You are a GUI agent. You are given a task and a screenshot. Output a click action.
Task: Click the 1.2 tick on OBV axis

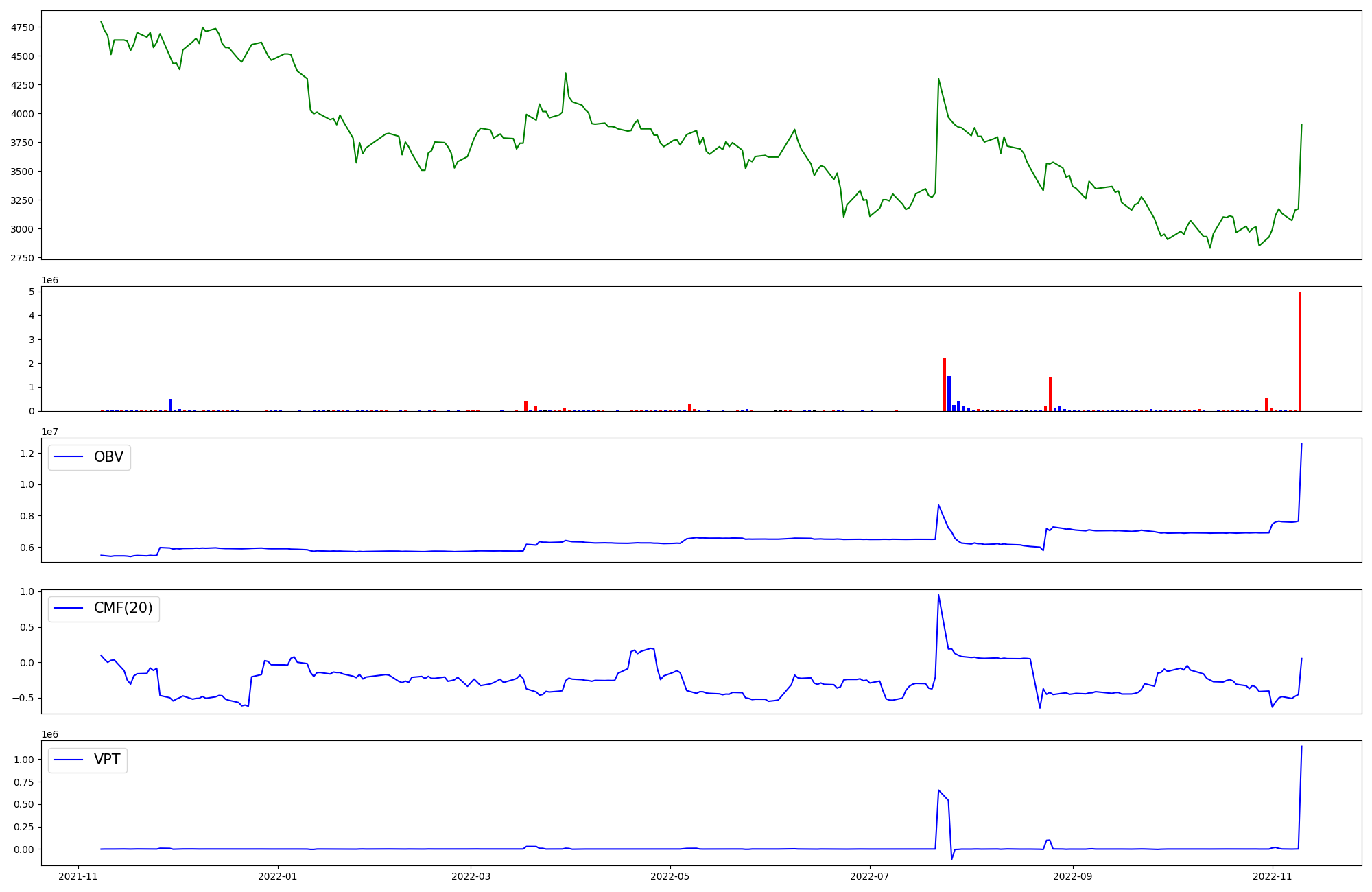point(27,453)
